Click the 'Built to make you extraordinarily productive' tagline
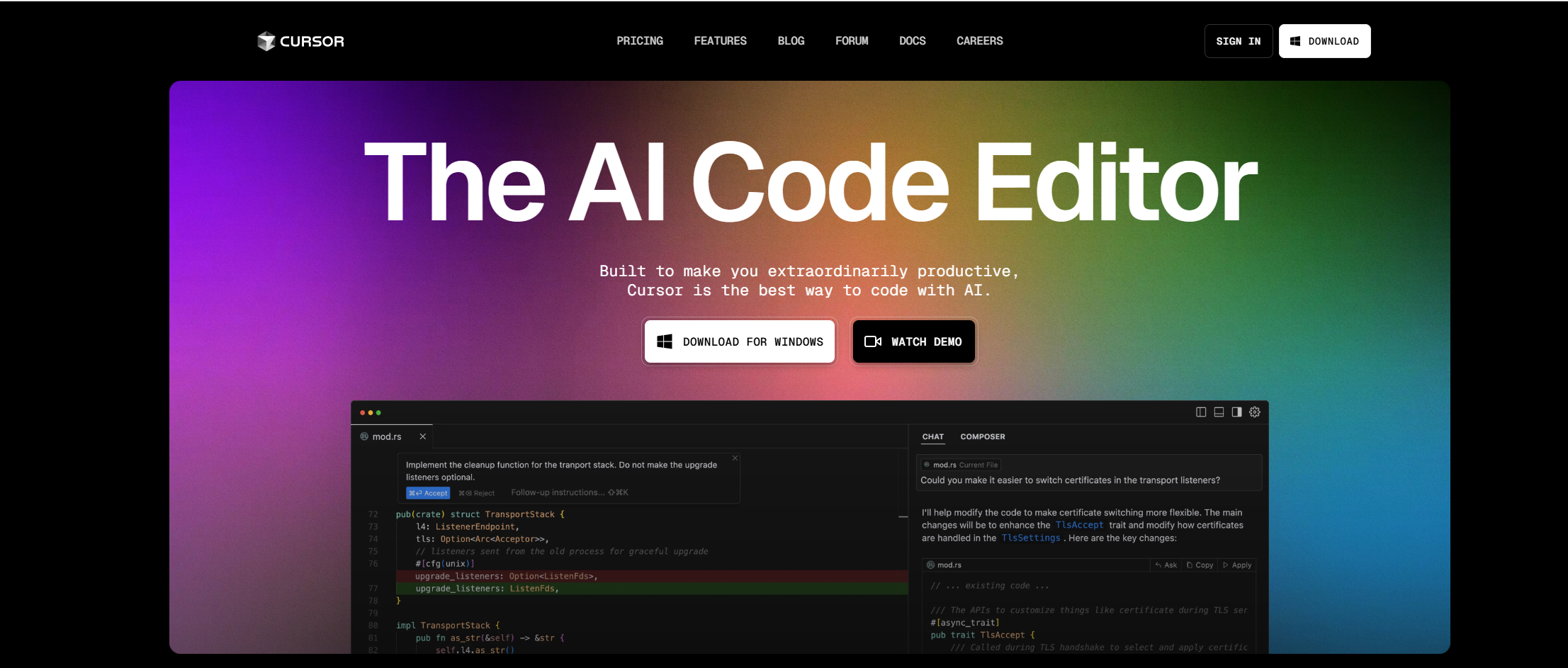 pos(809,271)
